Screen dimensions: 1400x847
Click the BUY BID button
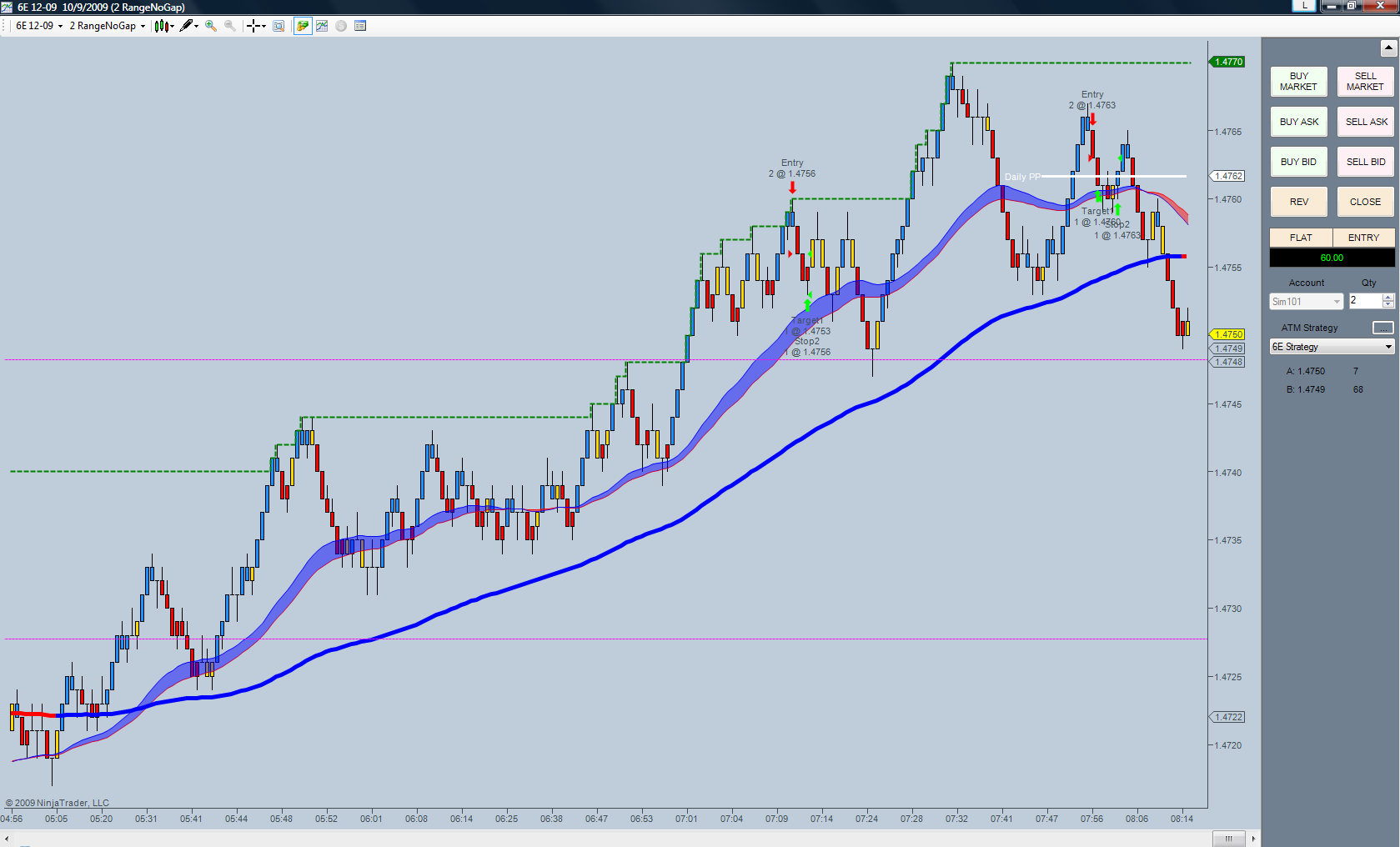point(1298,162)
